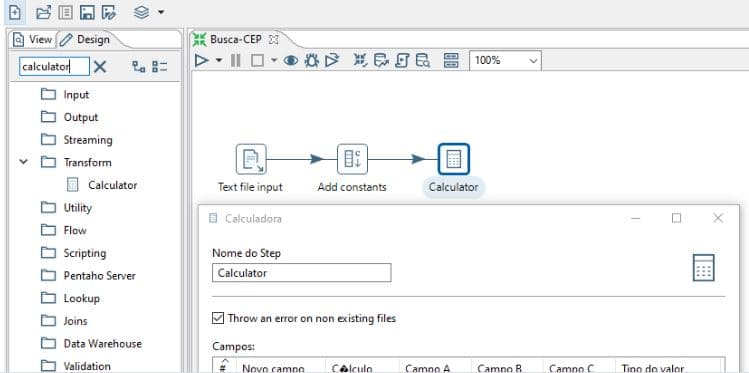Clear the step search text
The width and height of the screenshot is (749, 373).
[x=100, y=66]
